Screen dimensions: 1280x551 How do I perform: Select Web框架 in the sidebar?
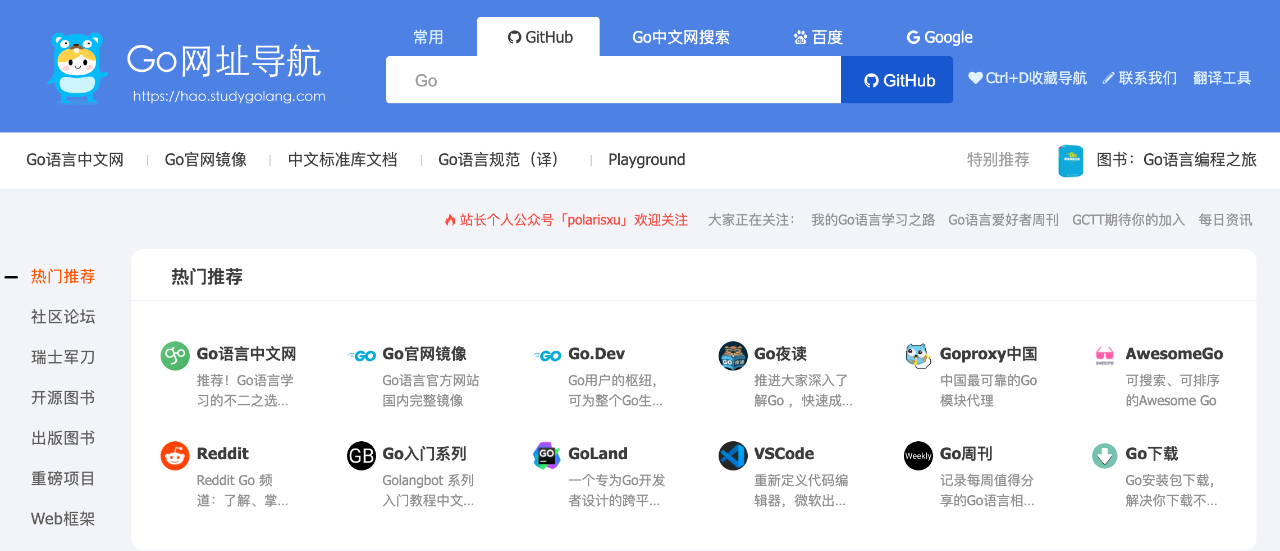point(63,519)
